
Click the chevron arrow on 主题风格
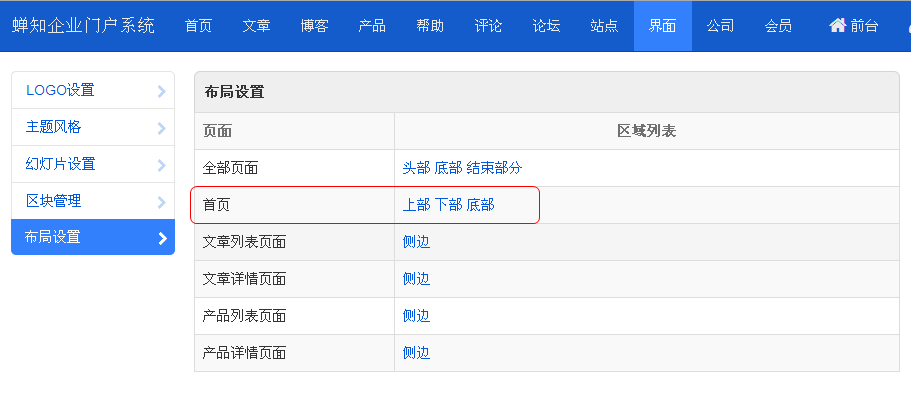(x=162, y=128)
